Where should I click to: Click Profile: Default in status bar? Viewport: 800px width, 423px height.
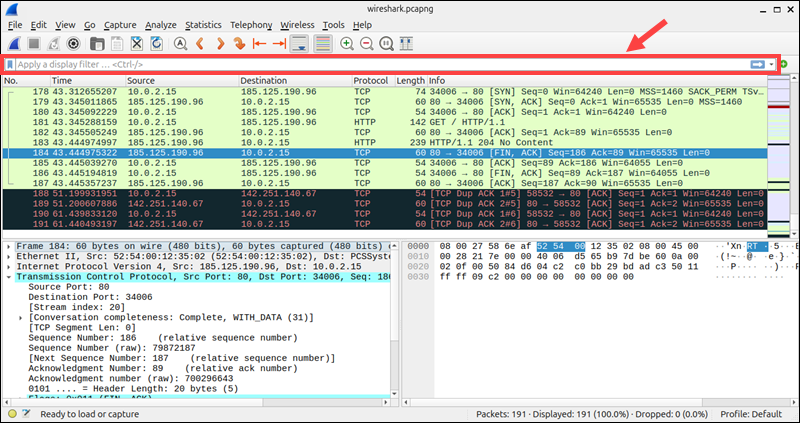click(751, 414)
